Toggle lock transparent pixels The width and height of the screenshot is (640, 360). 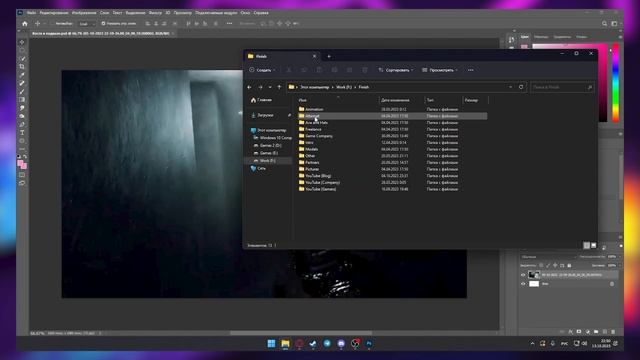[541, 265]
